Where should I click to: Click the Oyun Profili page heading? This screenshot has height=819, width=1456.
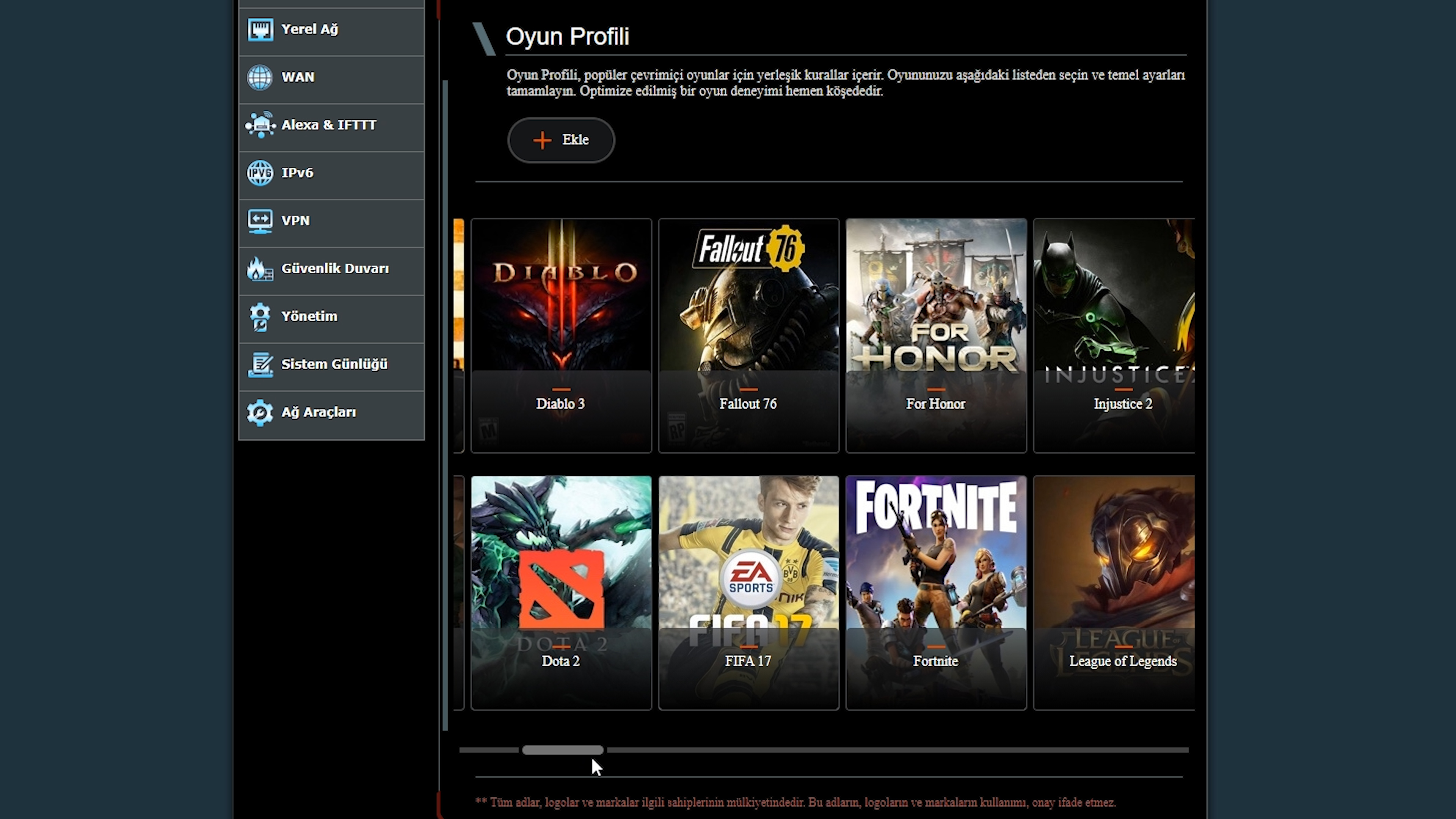568,37
